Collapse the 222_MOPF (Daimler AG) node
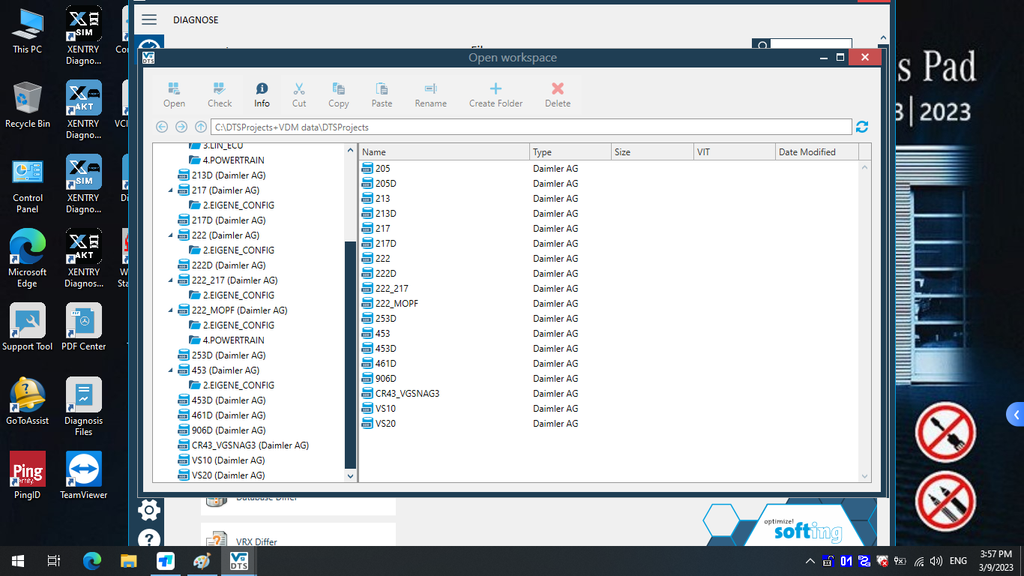 tap(171, 310)
